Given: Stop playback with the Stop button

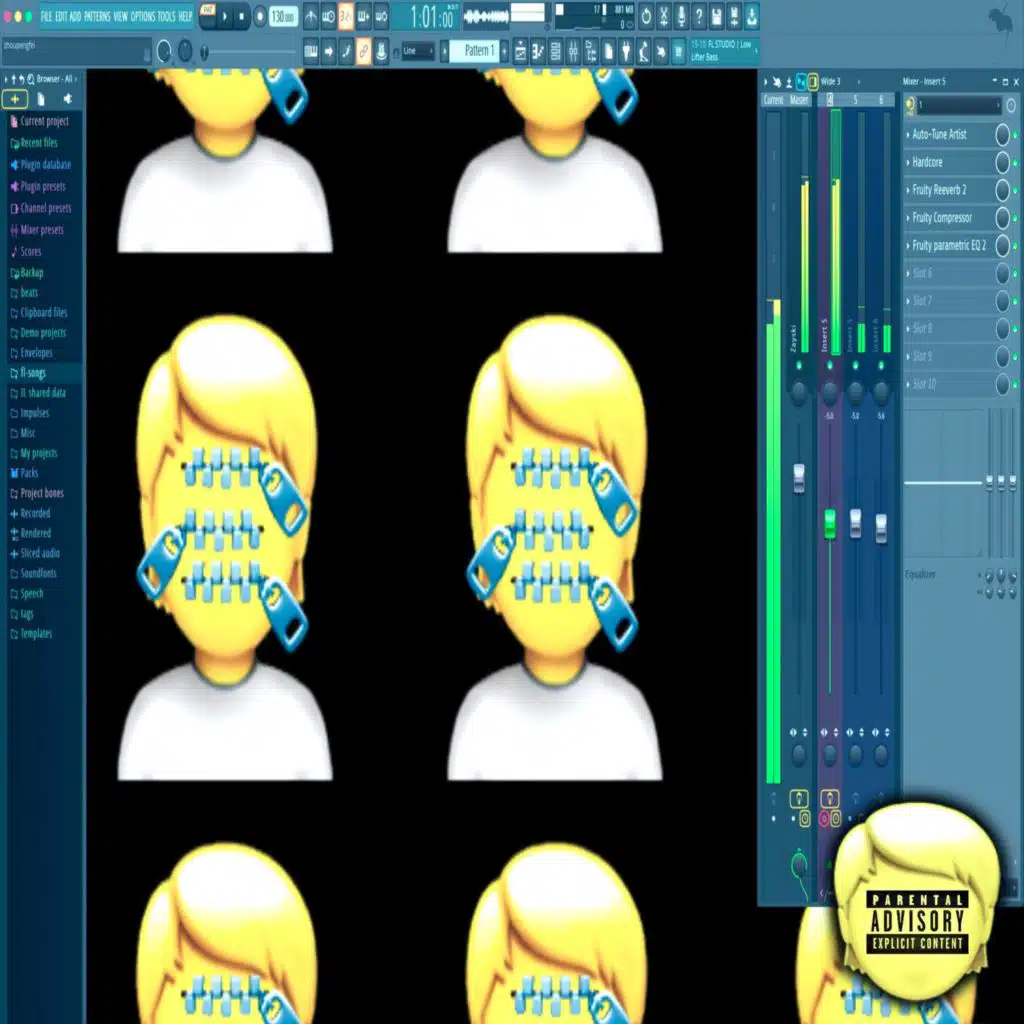Looking at the screenshot, I should click(x=242, y=17).
